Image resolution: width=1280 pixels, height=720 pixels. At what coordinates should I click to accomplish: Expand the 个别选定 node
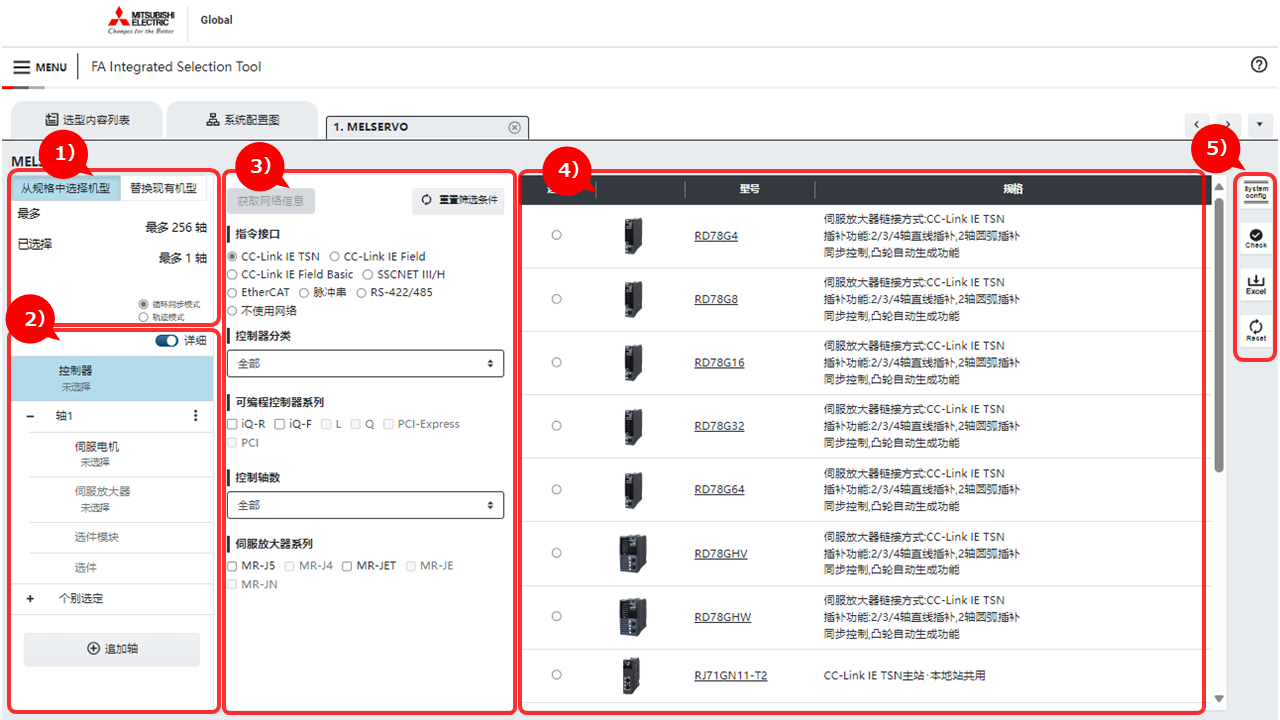[30, 598]
